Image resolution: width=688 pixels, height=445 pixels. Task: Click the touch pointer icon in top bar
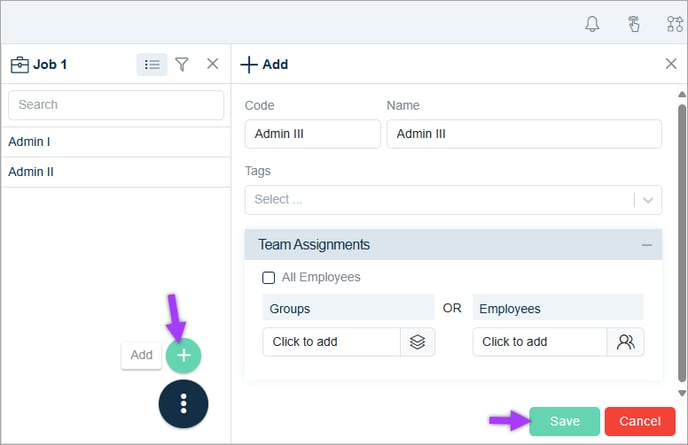click(x=633, y=24)
